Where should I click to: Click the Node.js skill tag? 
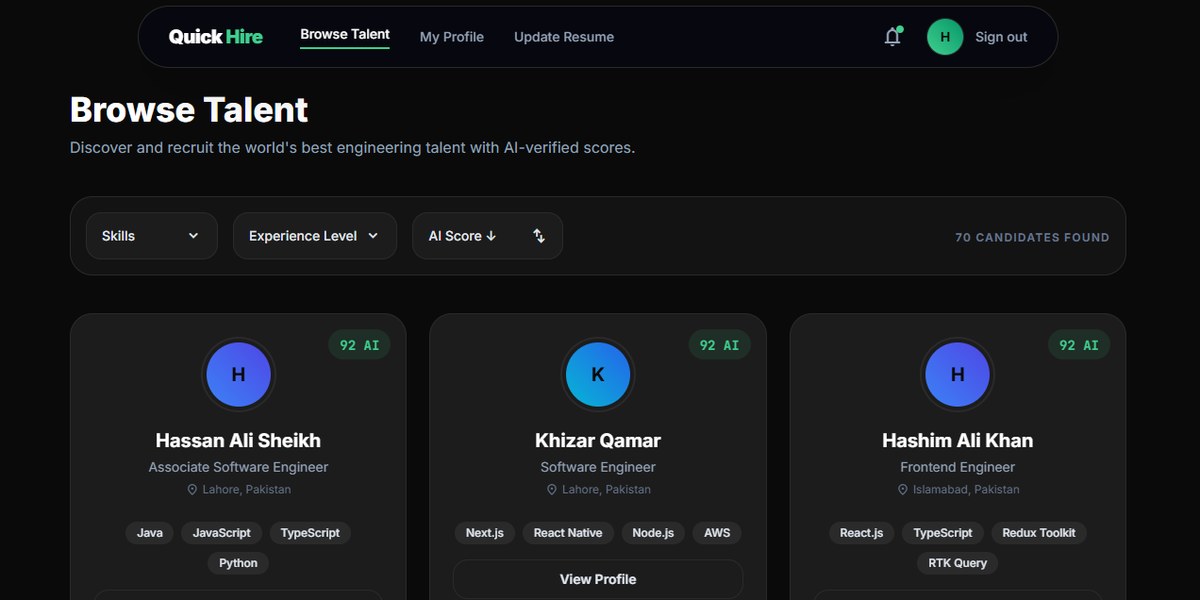click(x=653, y=533)
